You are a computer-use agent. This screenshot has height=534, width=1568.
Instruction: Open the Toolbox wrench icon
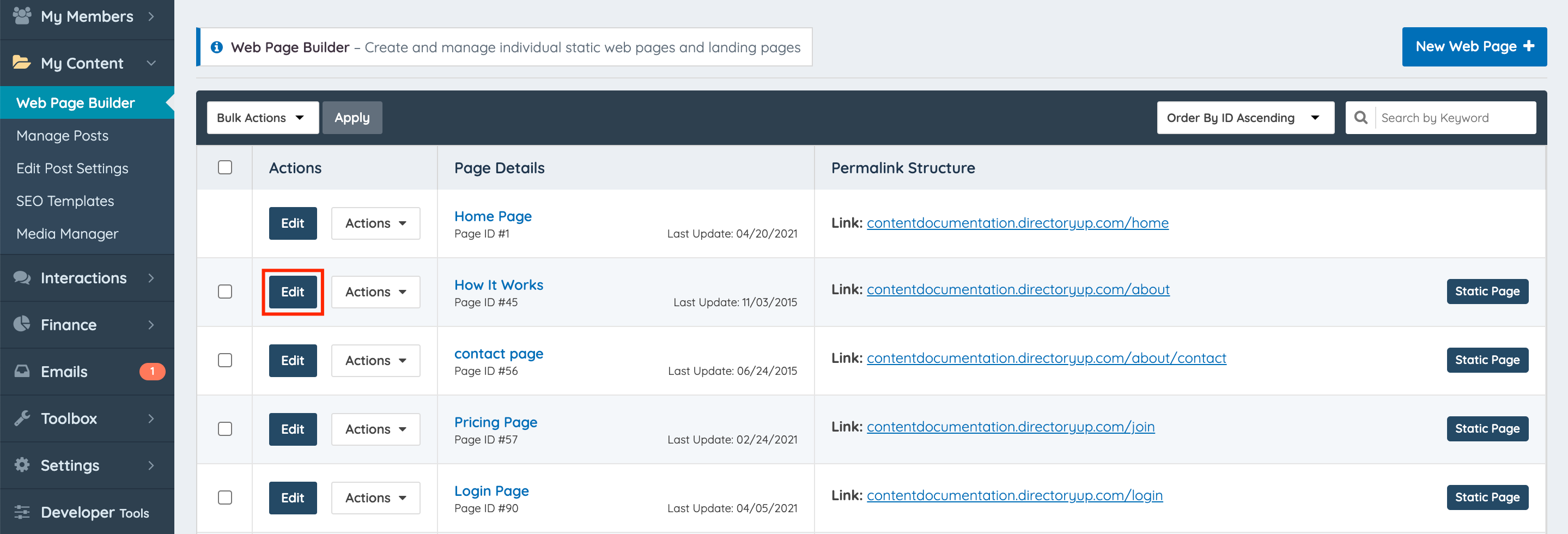[22, 418]
